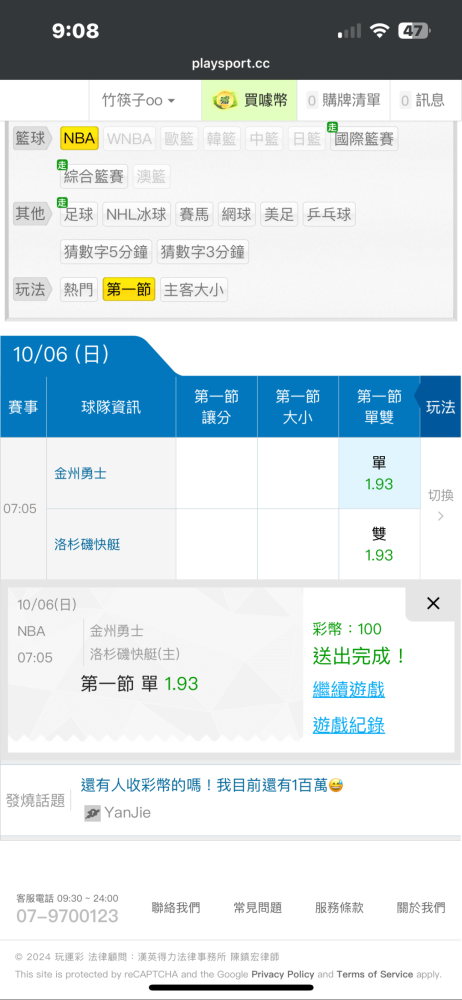Switch play type to 熱門
The height and width of the screenshot is (1000, 462).
(79, 290)
